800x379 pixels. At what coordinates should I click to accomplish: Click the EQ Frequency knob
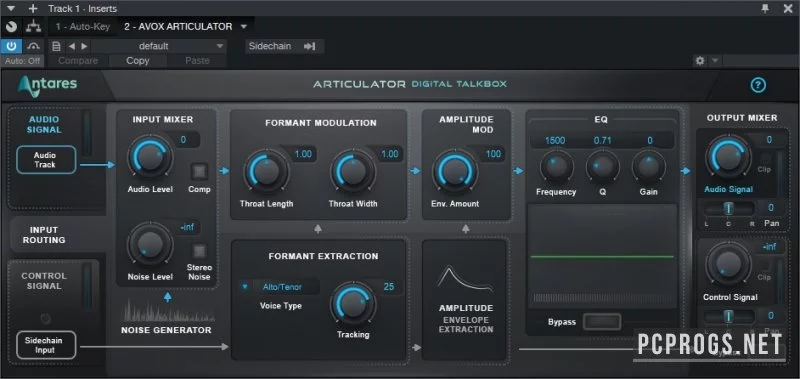coord(556,167)
